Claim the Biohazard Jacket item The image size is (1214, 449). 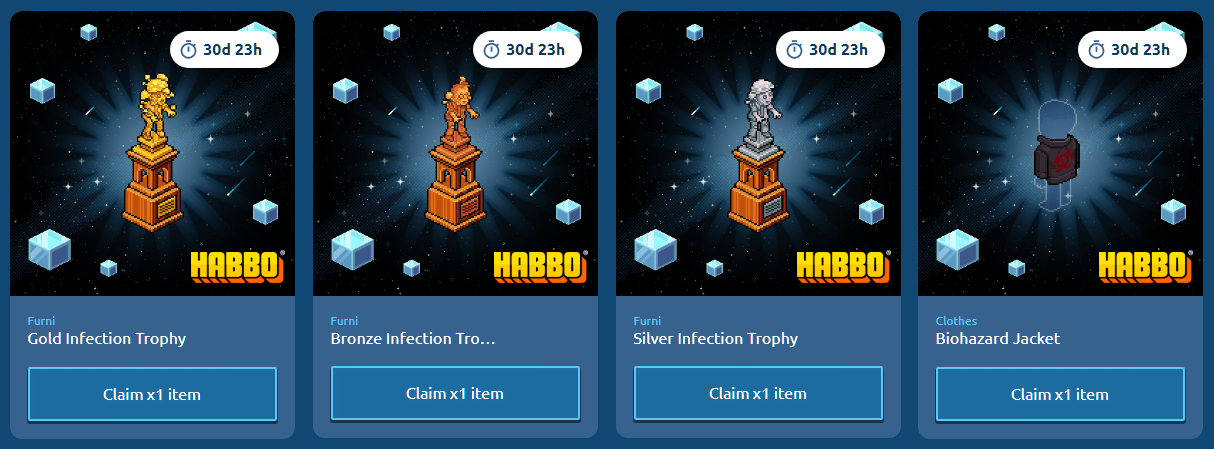(x=1060, y=394)
